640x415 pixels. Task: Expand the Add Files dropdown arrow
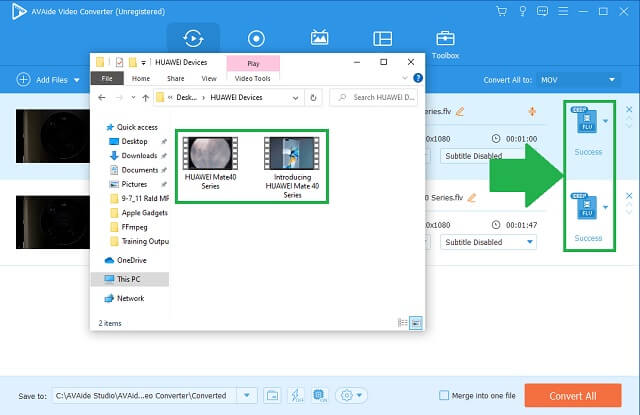[77, 80]
